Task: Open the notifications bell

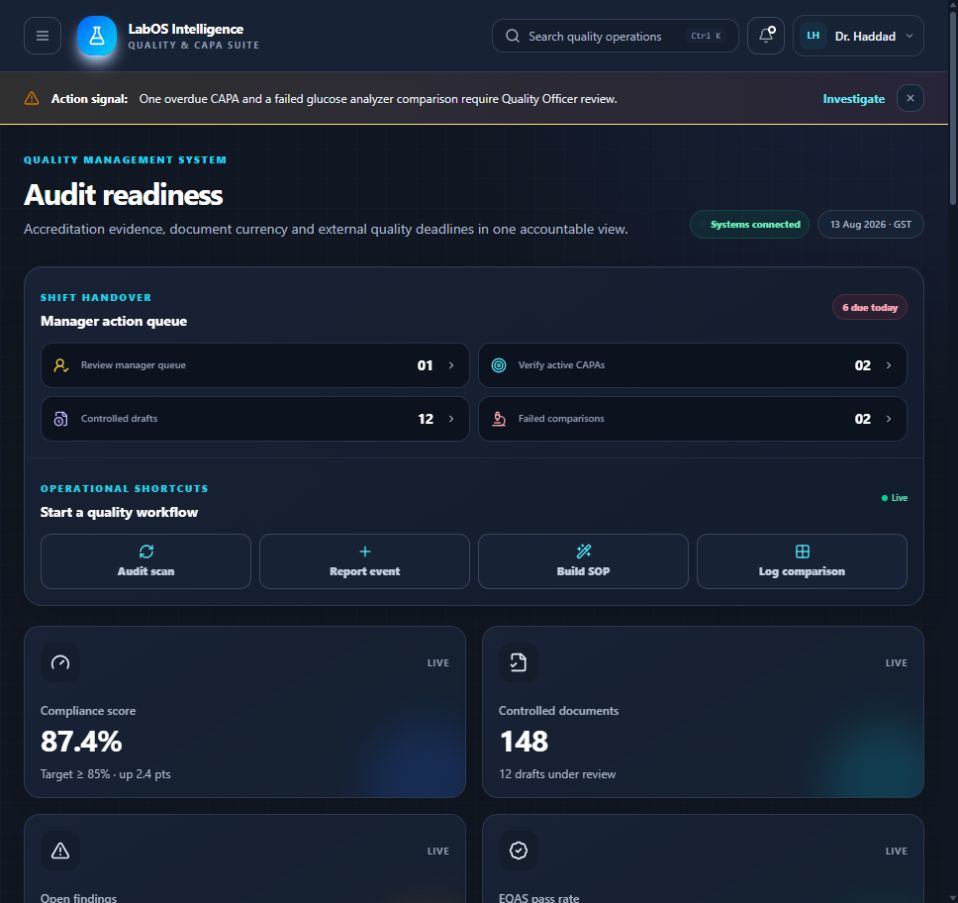Action: click(766, 35)
